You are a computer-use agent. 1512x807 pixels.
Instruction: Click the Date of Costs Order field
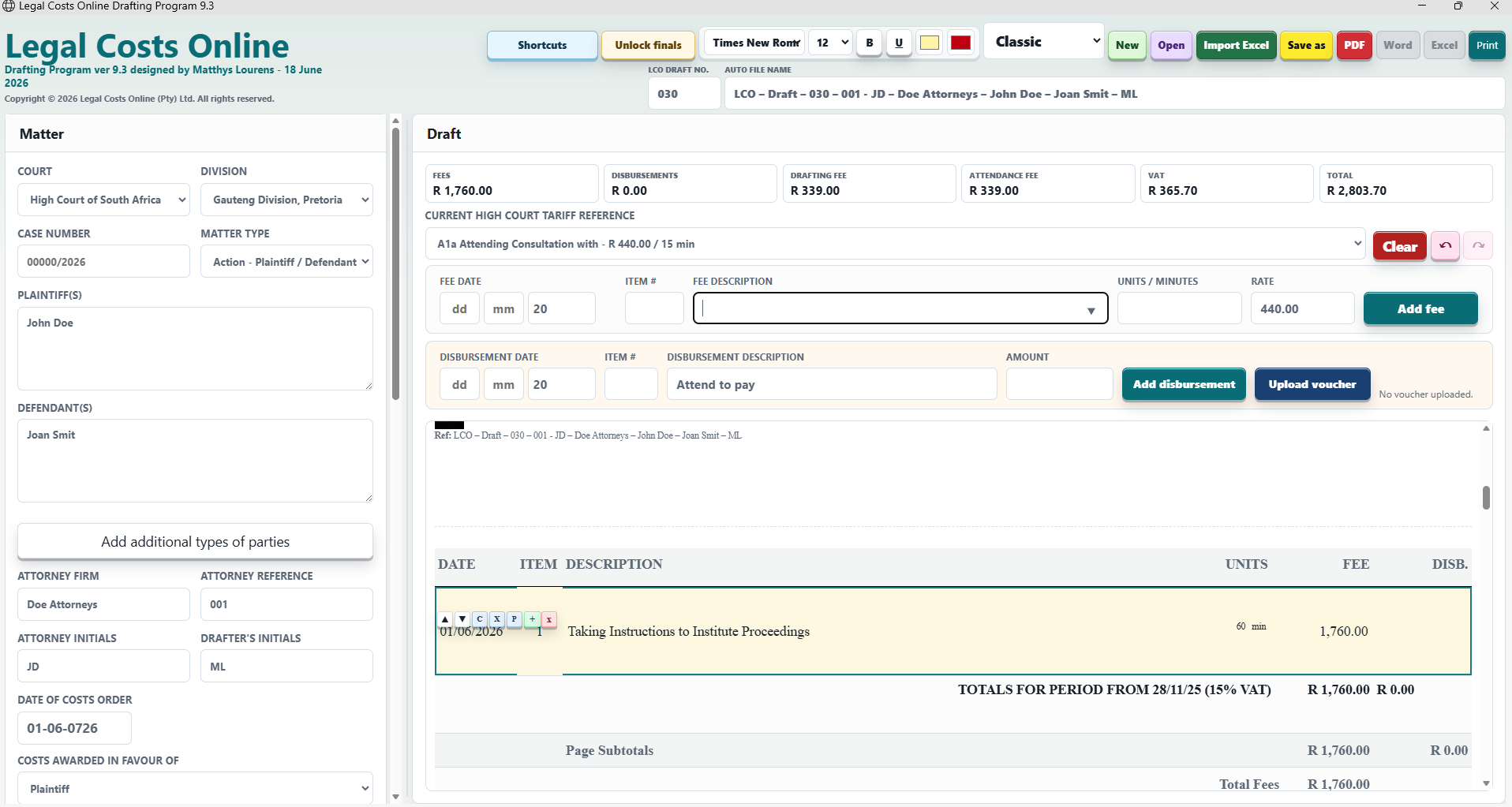pos(74,728)
